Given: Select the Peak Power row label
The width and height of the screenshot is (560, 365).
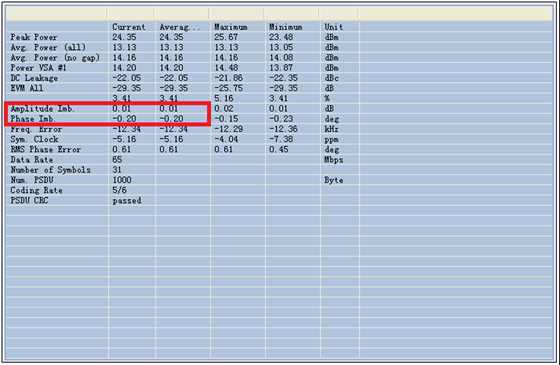Looking at the screenshot, I should 34,37.
